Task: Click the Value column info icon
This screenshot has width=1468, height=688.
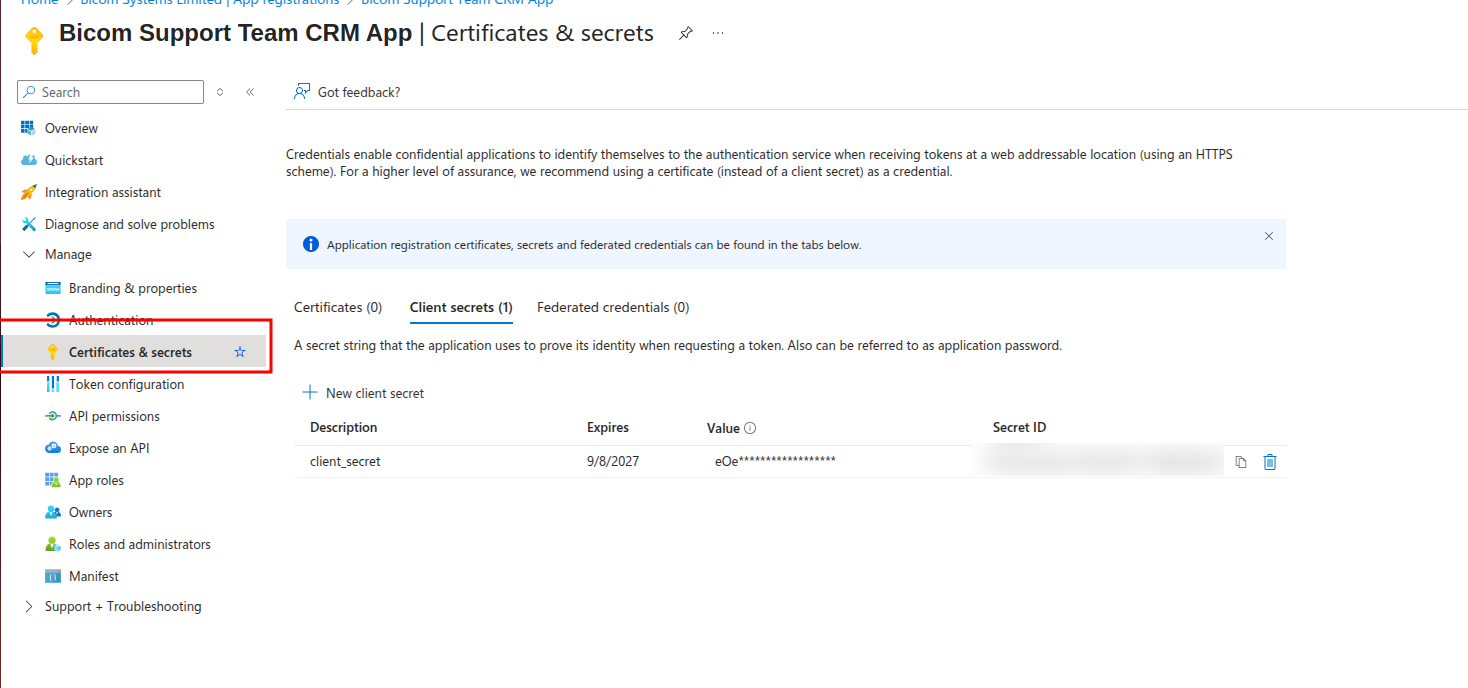Action: [750, 428]
